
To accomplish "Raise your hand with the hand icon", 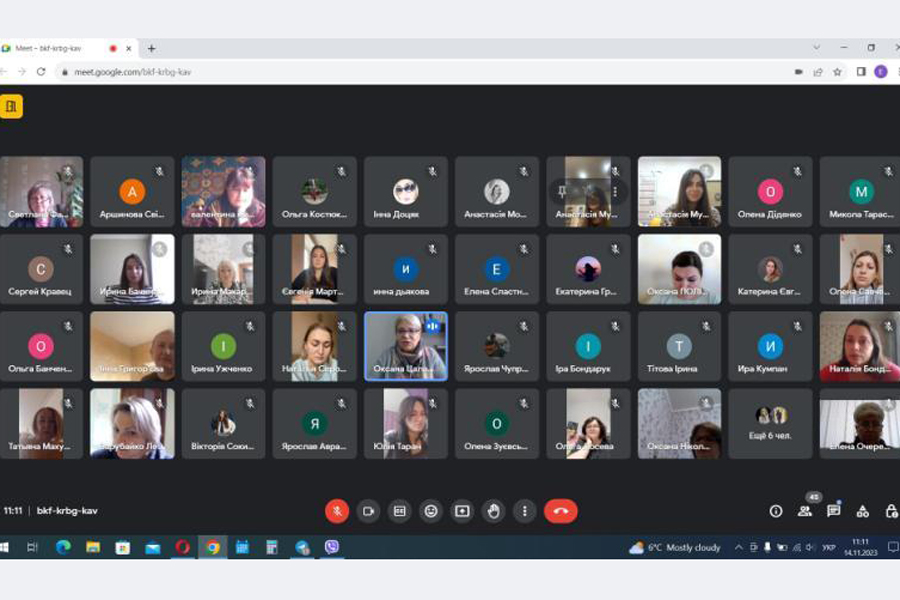I will coord(494,511).
